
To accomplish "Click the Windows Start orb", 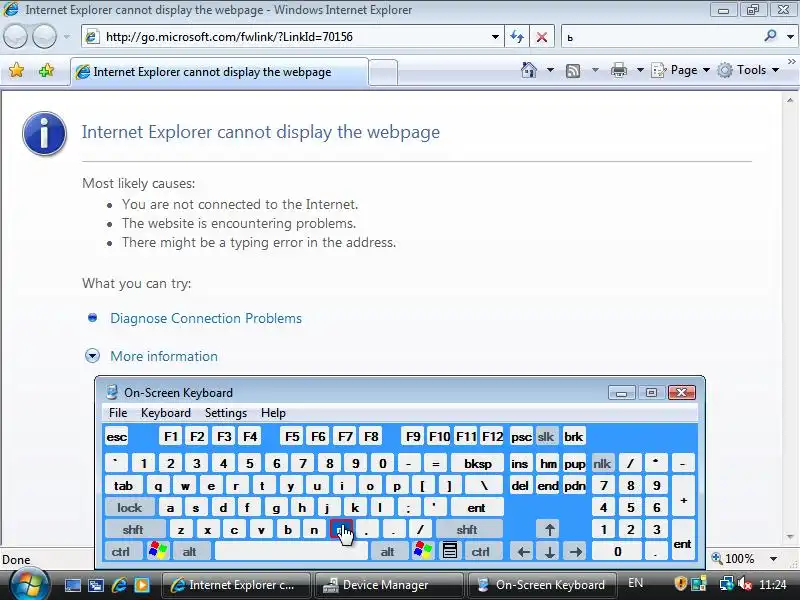I will click(x=30, y=585).
